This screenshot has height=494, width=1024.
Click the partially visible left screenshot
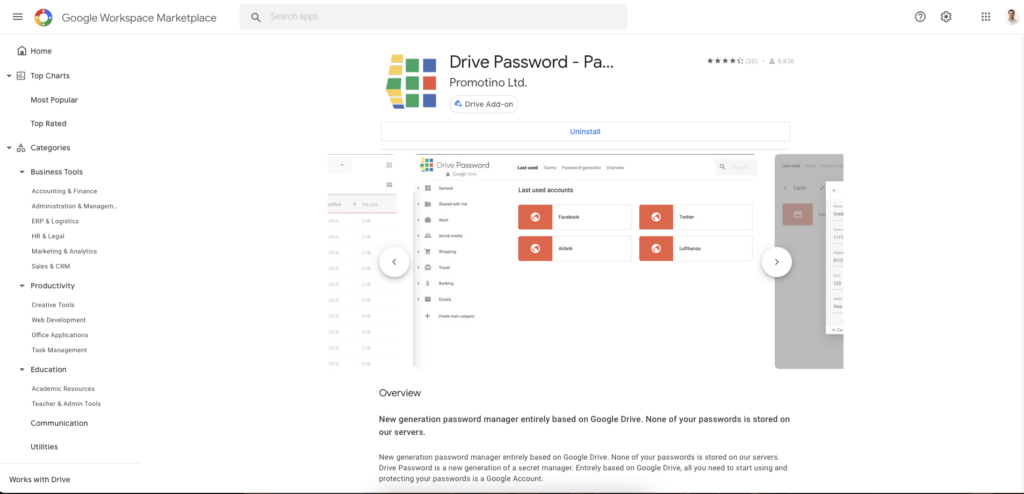tap(361, 261)
